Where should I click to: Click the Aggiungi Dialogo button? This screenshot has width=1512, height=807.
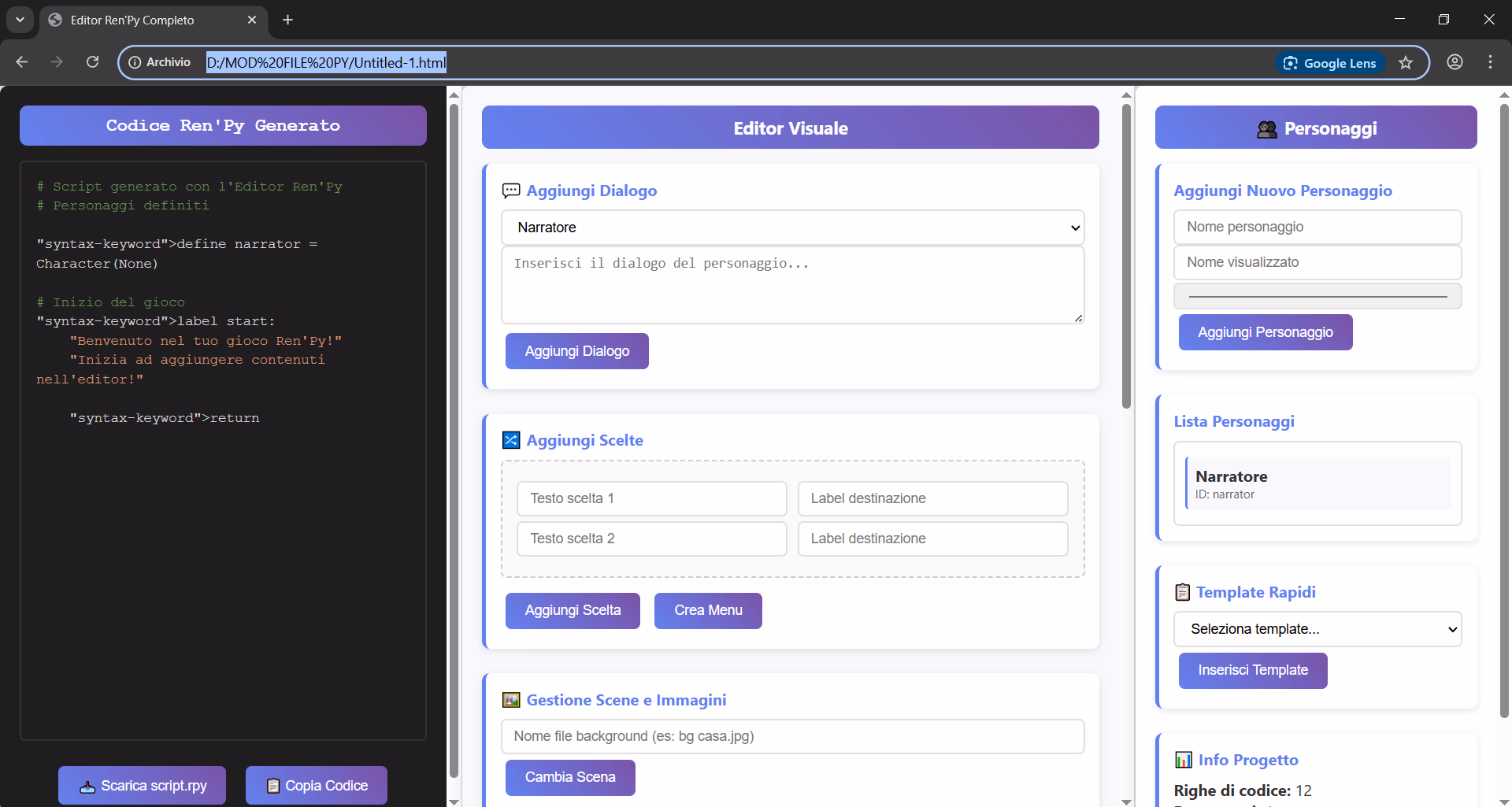[x=577, y=351]
